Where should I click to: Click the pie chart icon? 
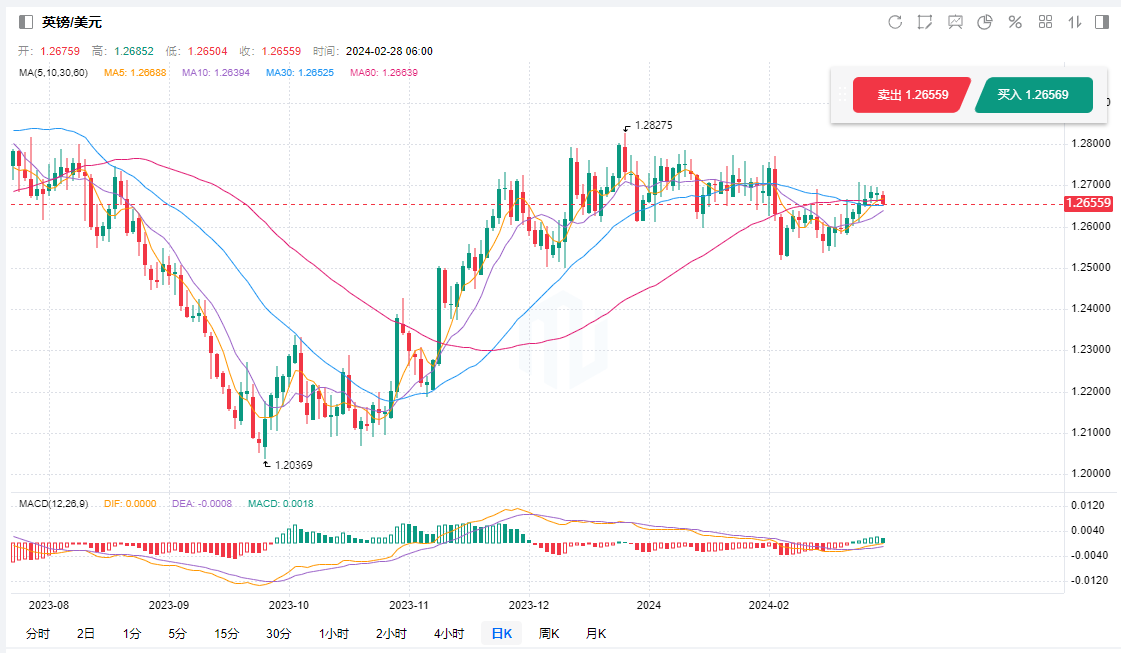tap(984, 22)
